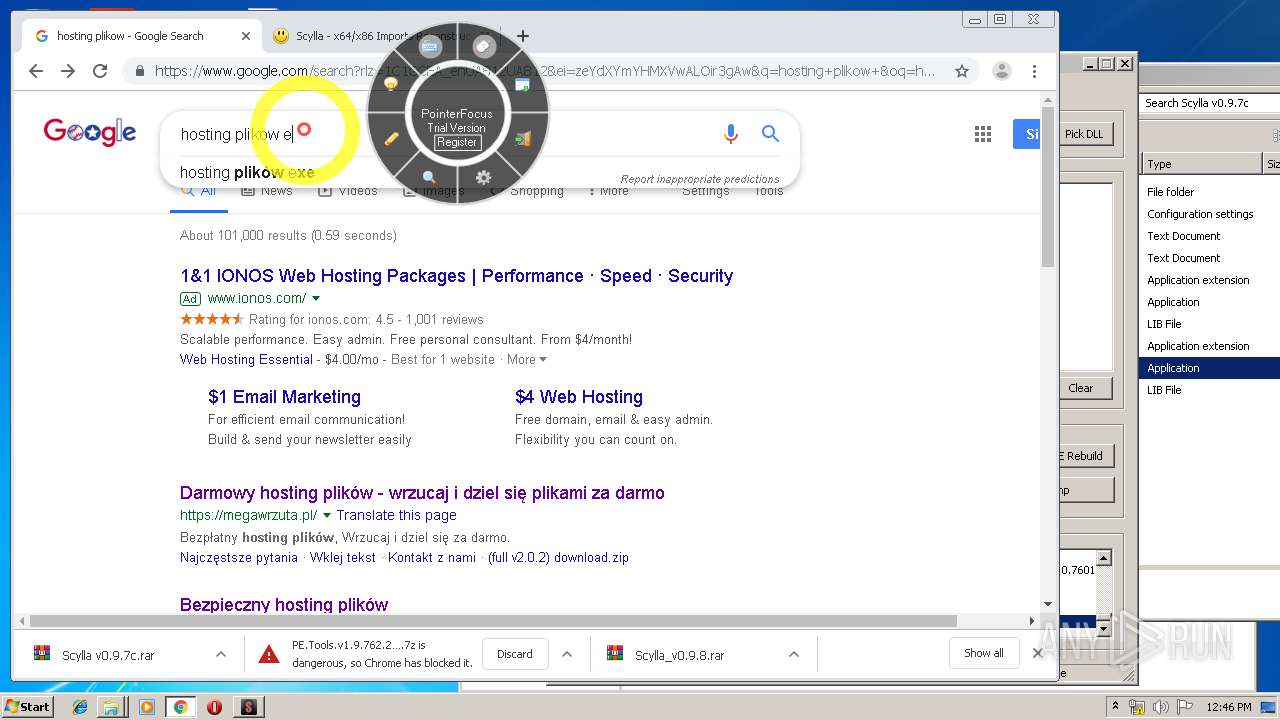Select the highlighted Application row in file list
The width and height of the screenshot is (1280, 720).
1209,368
